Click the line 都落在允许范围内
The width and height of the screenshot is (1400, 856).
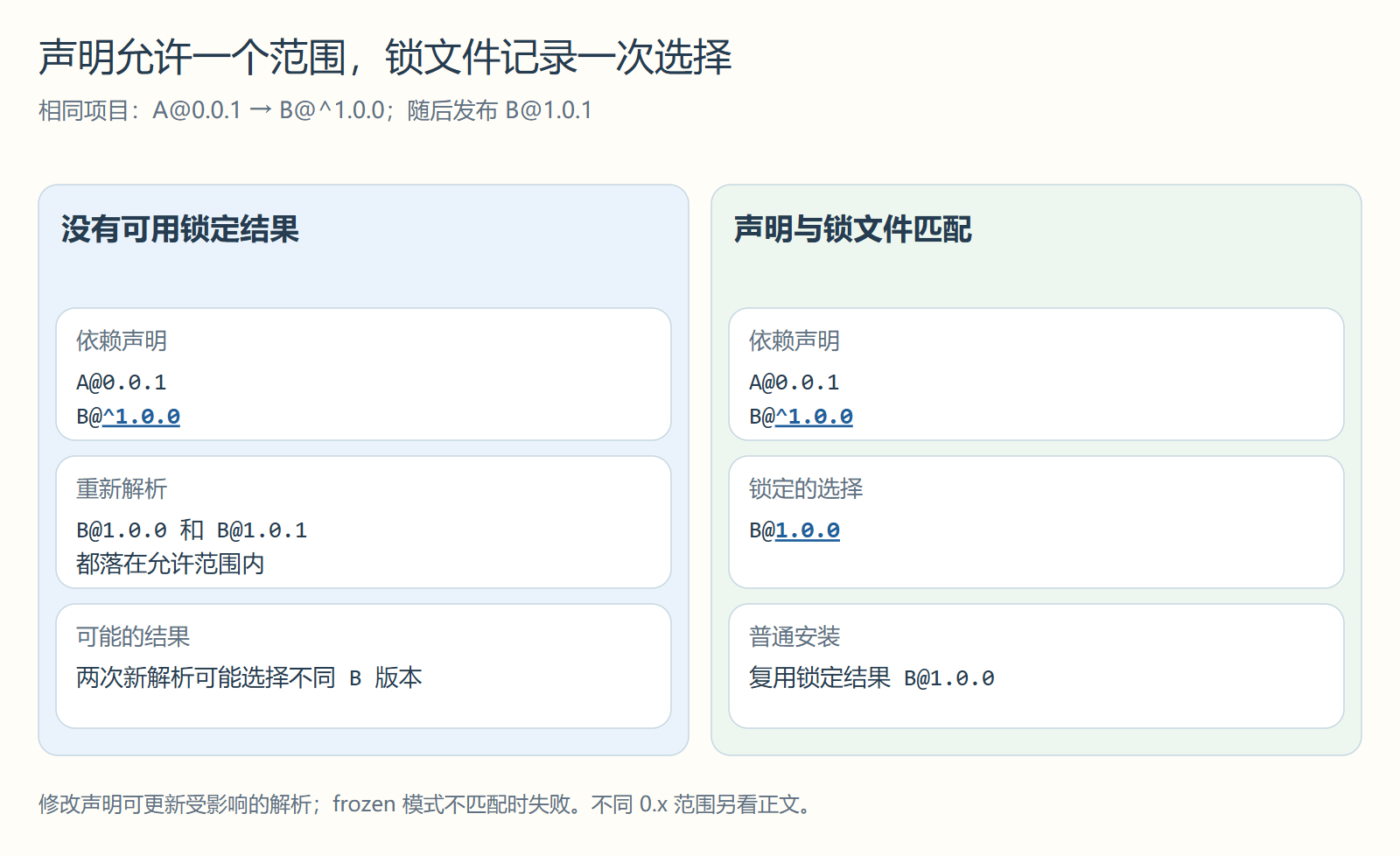pyautogui.click(x=171, y=564)
